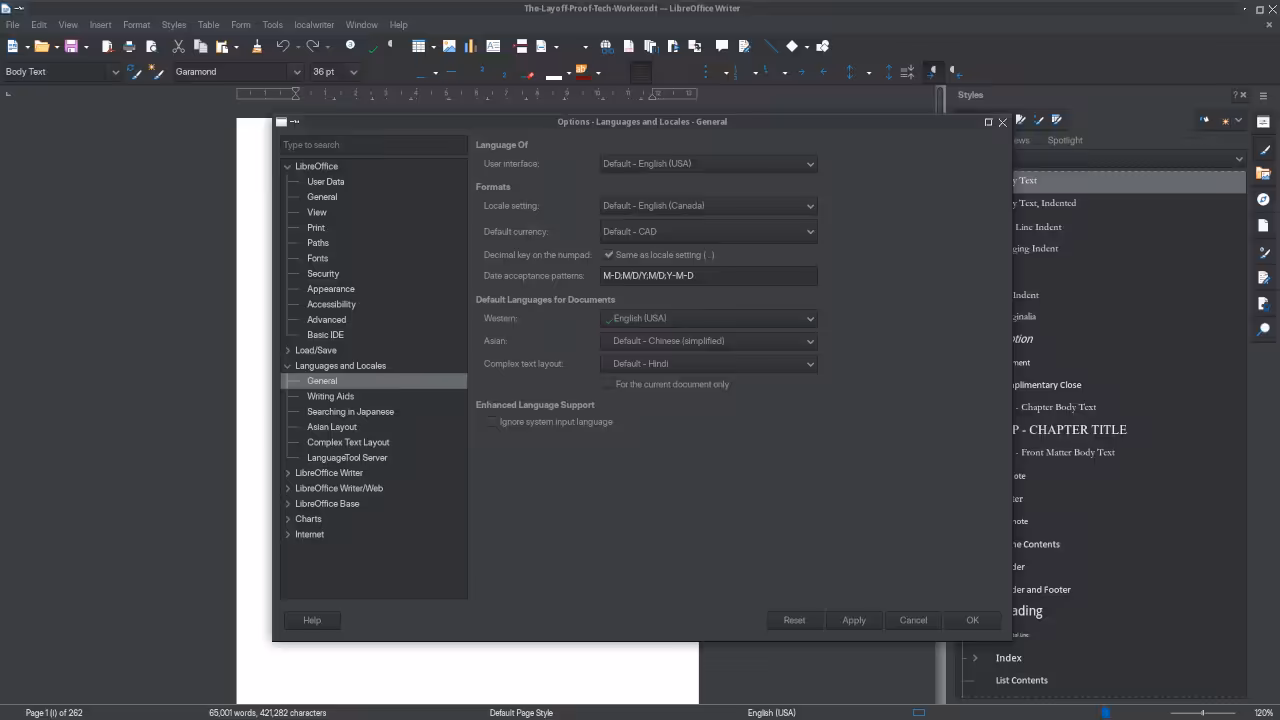Open the Default currency dropdown

click(708, 232)
